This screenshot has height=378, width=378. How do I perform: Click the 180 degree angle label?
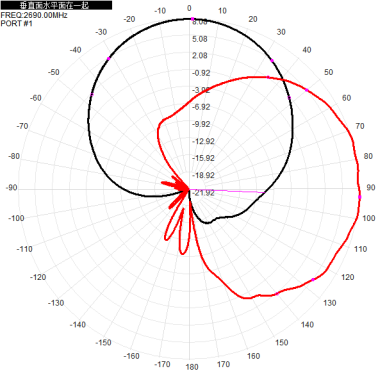click(192, 367)
